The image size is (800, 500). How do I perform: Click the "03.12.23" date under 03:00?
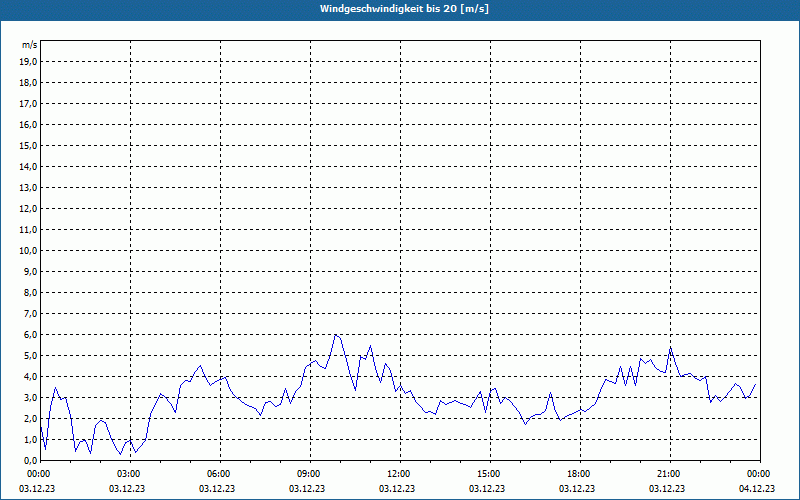(127, 488)
